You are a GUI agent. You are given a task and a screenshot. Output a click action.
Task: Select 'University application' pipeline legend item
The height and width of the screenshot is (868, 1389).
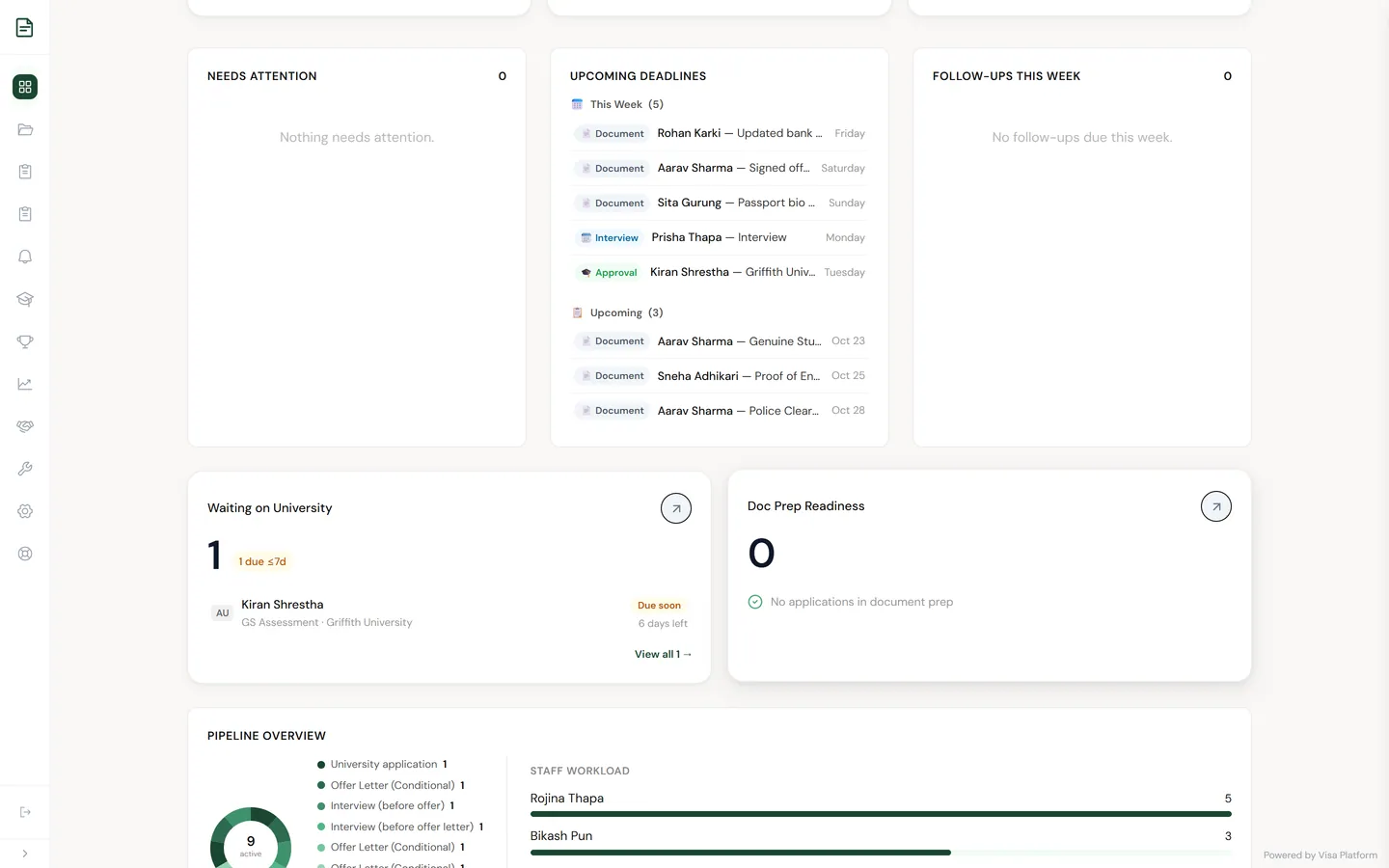pos(382,765)
